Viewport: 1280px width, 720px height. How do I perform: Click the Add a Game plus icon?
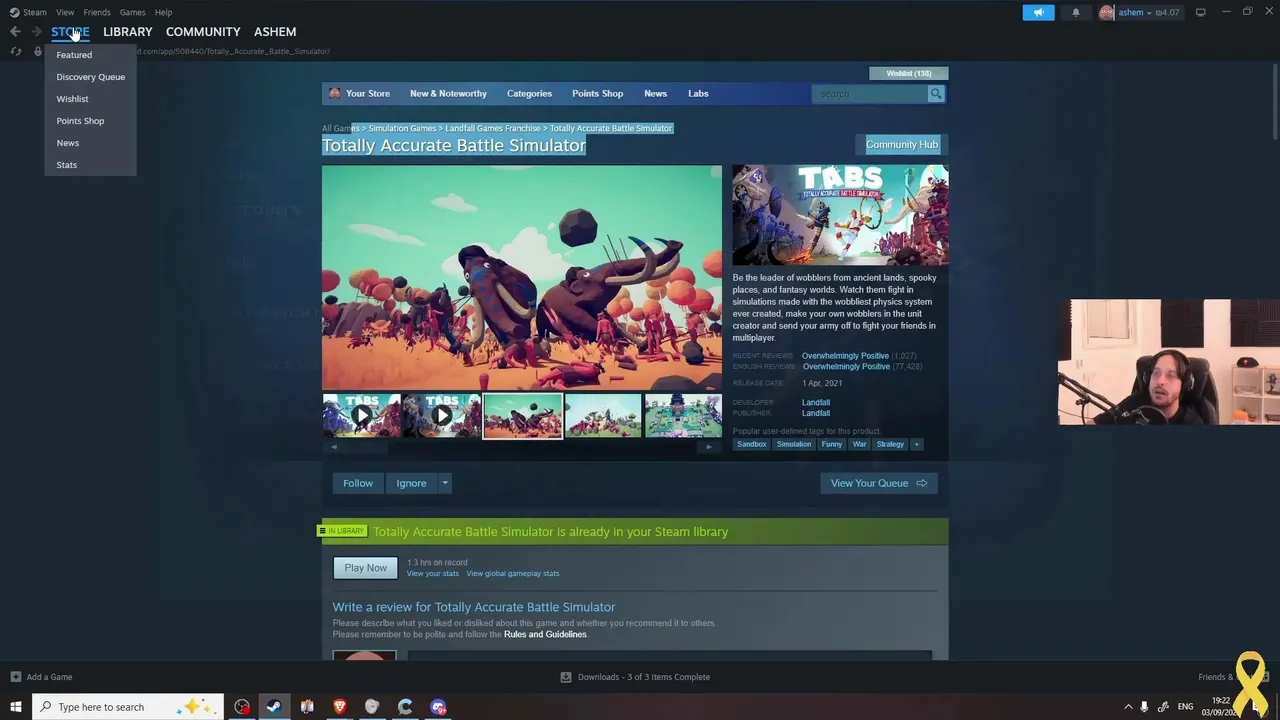(16, 677)
